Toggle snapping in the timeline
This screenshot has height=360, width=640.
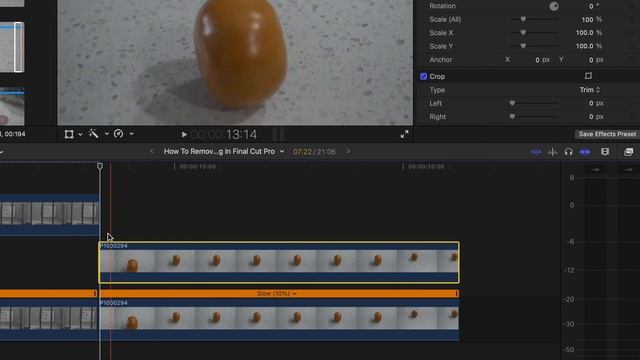tap(585, 152)
